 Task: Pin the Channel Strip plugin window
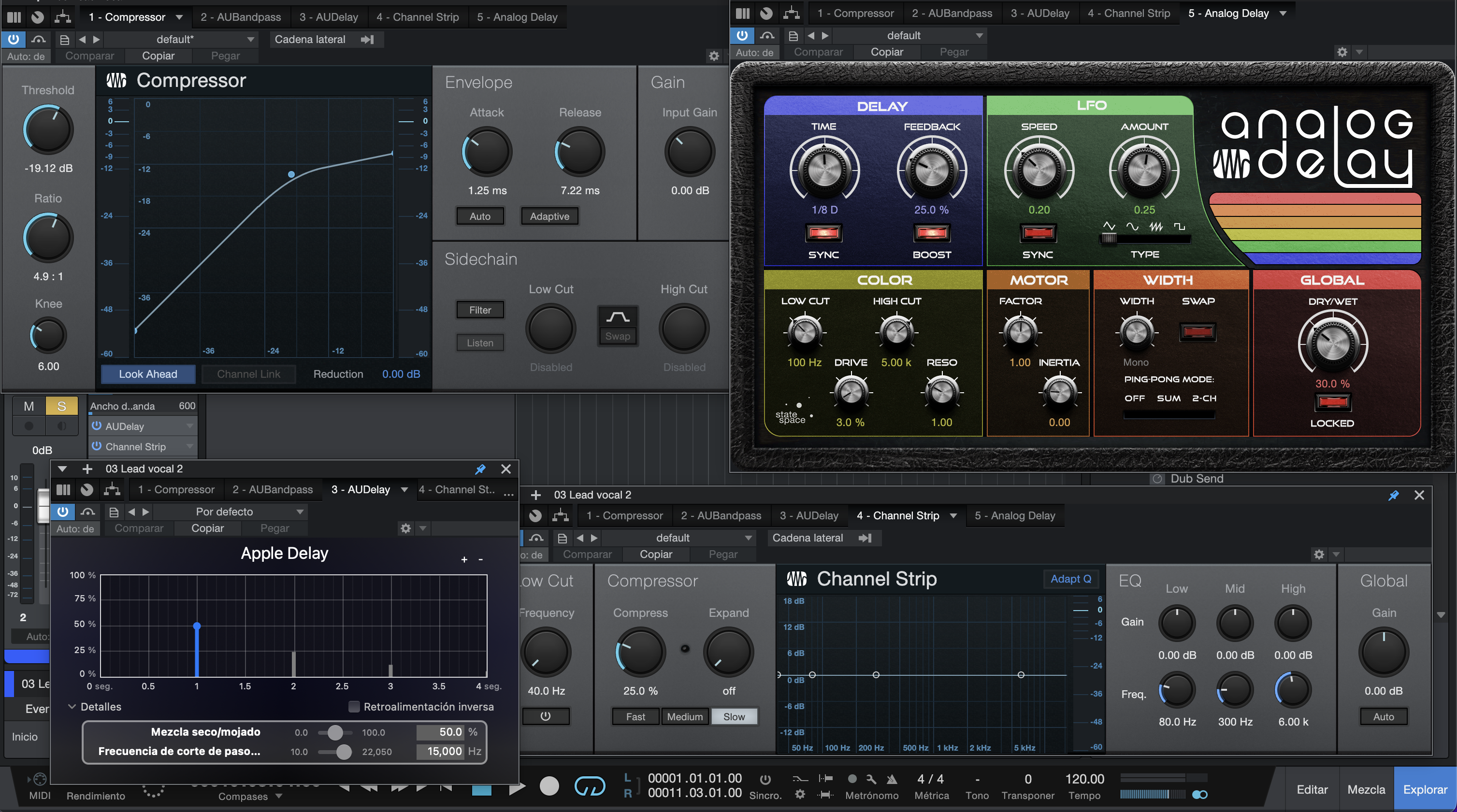pyautogui.click(x=1393, y=495)
